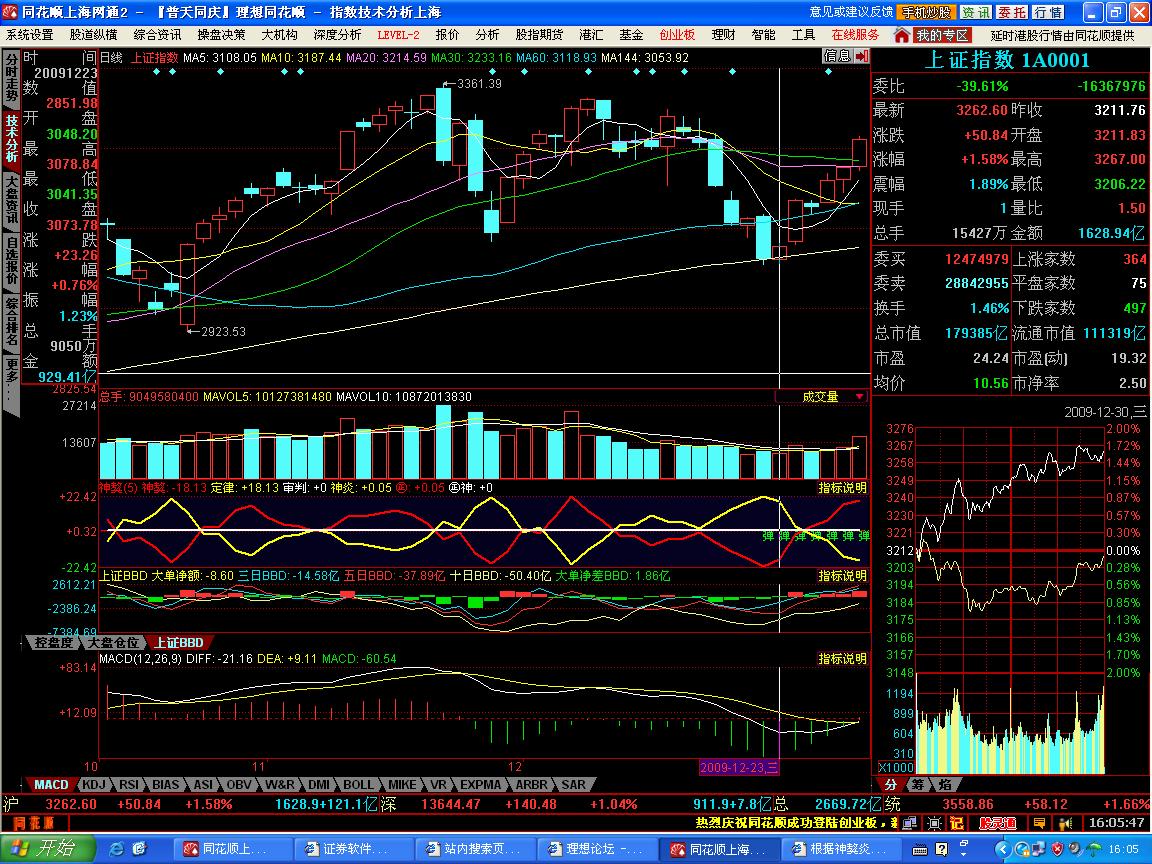Open the message bubble icon in status bar
Screen dimensions: 1152x864
(1040, 824)
